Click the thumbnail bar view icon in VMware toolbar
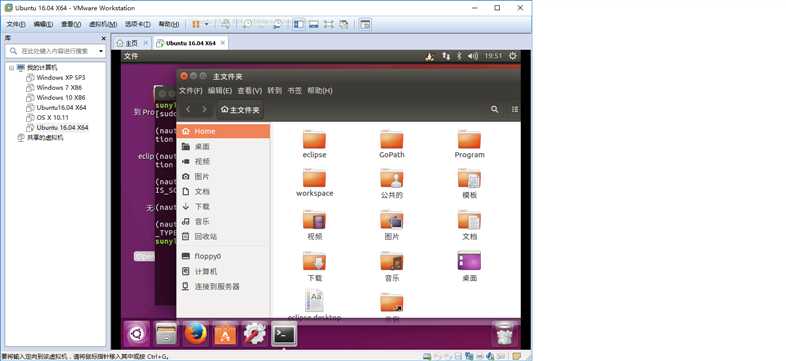786x361 pixels. [314, 24]
